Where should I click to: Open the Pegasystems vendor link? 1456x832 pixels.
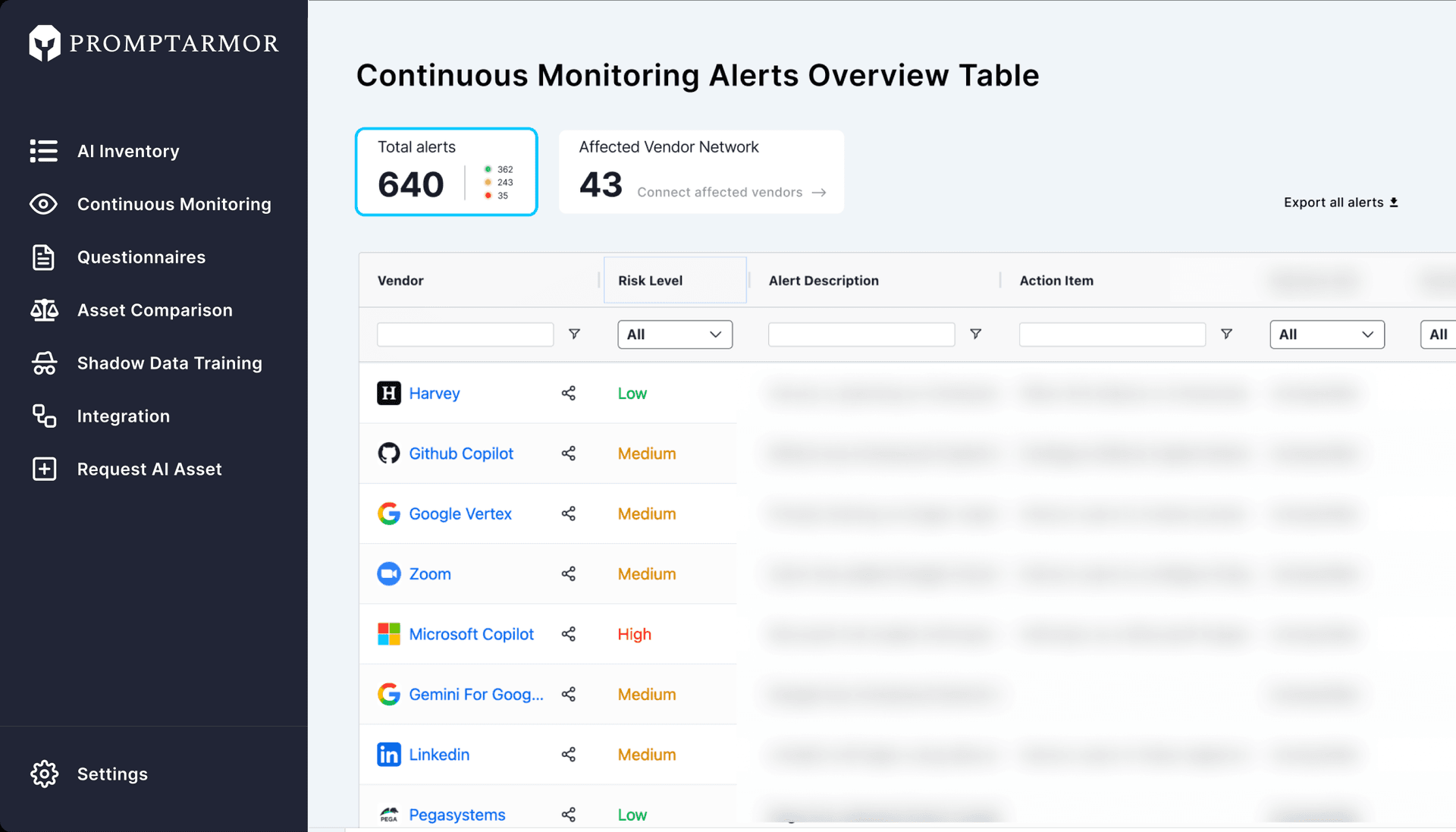[x=457, y=815]
